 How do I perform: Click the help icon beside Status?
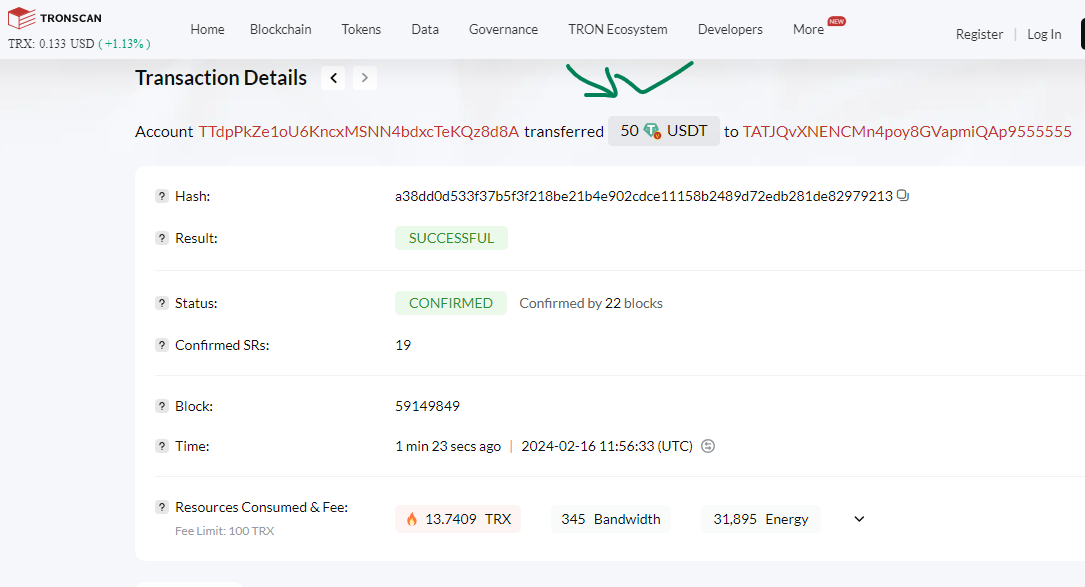click(162, 303)
